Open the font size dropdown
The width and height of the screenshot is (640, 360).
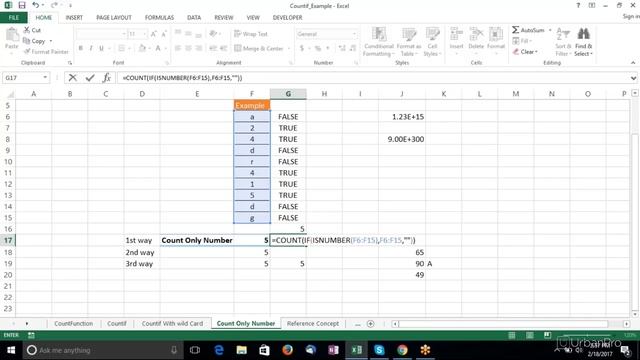pyautogui.click(x=144, y=34)
